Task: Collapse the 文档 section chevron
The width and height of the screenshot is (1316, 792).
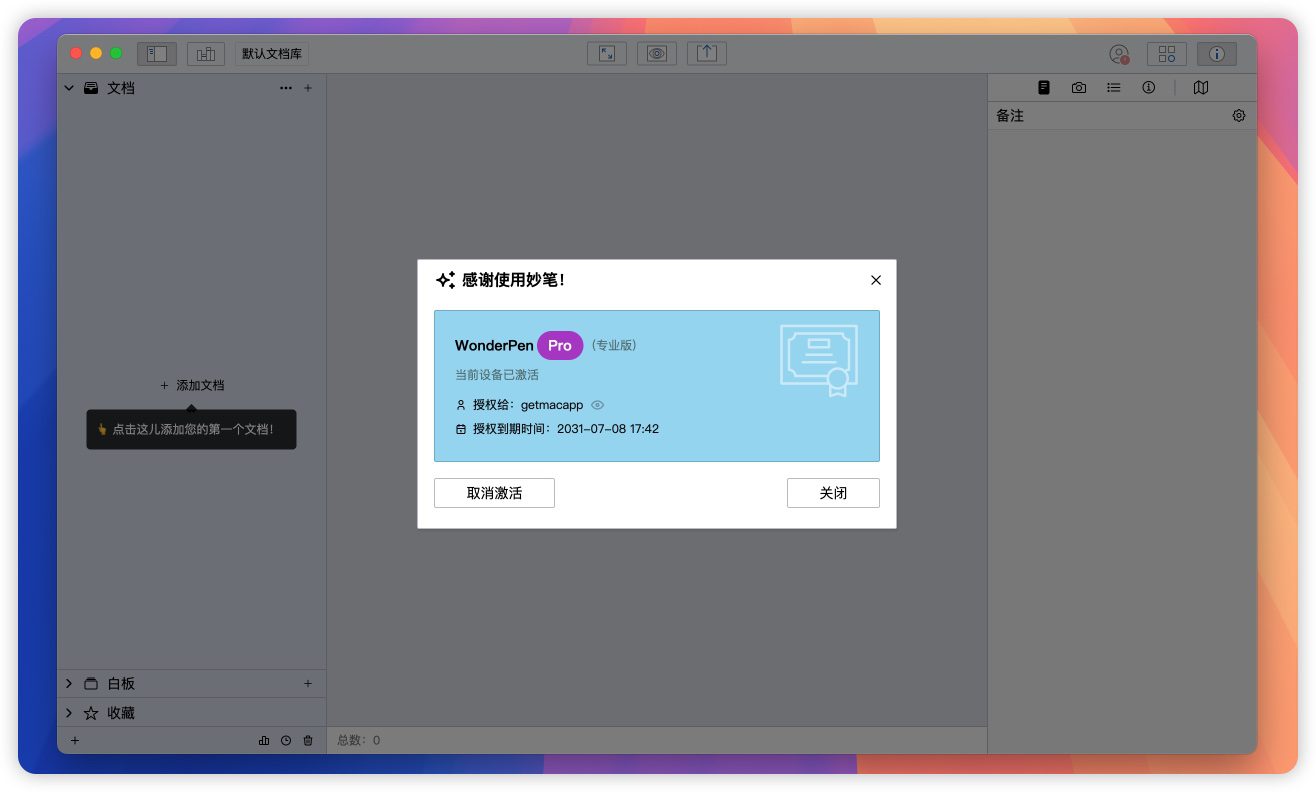Action: (69, 88)
